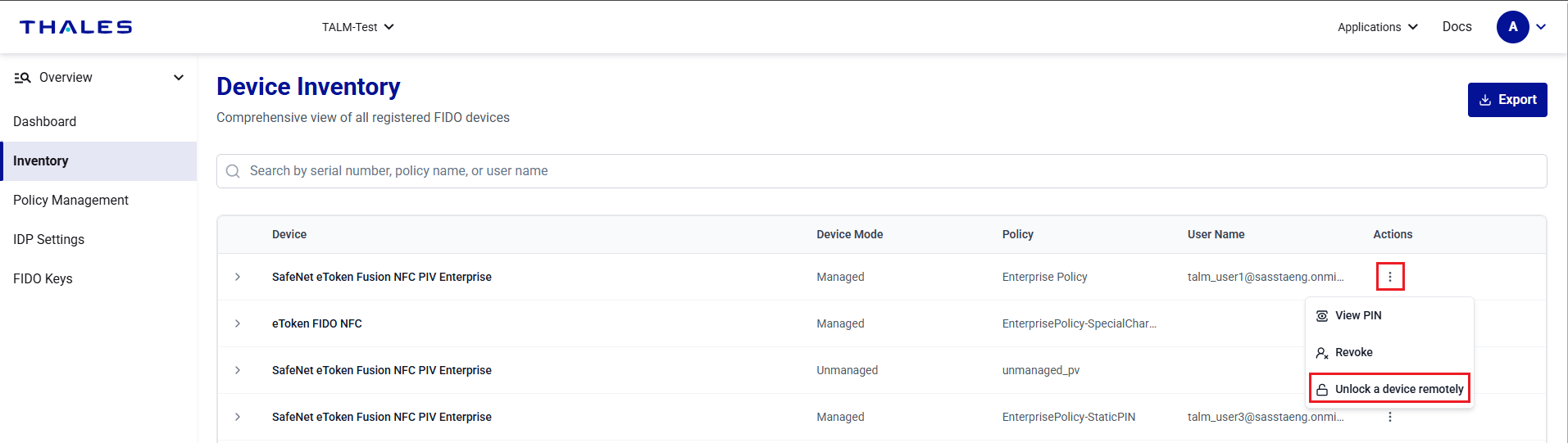Click the User Name column header
The height and width of the screenshot is (443, 1568).
click(1216, 234)
